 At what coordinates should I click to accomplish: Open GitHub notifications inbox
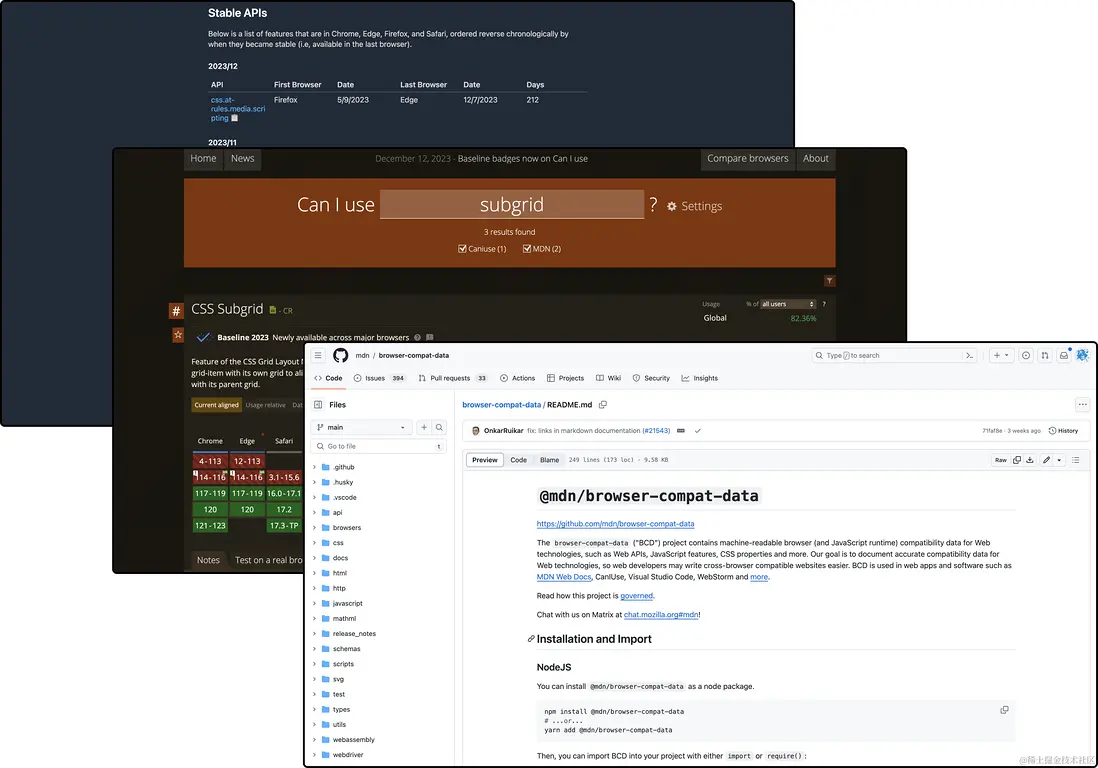[1064, 356]
